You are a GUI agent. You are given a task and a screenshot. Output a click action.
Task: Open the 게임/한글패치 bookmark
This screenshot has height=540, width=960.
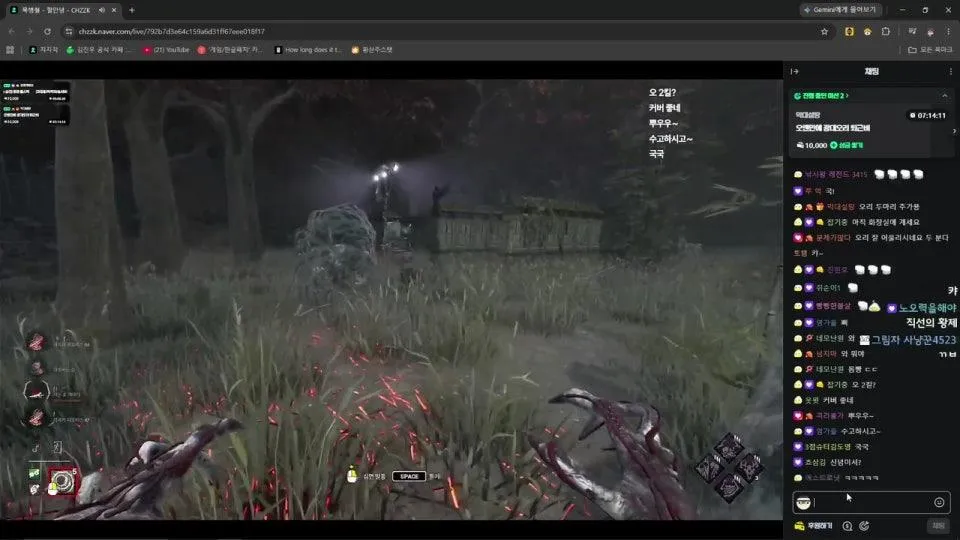pyautogui.click(x=230, y=50)
